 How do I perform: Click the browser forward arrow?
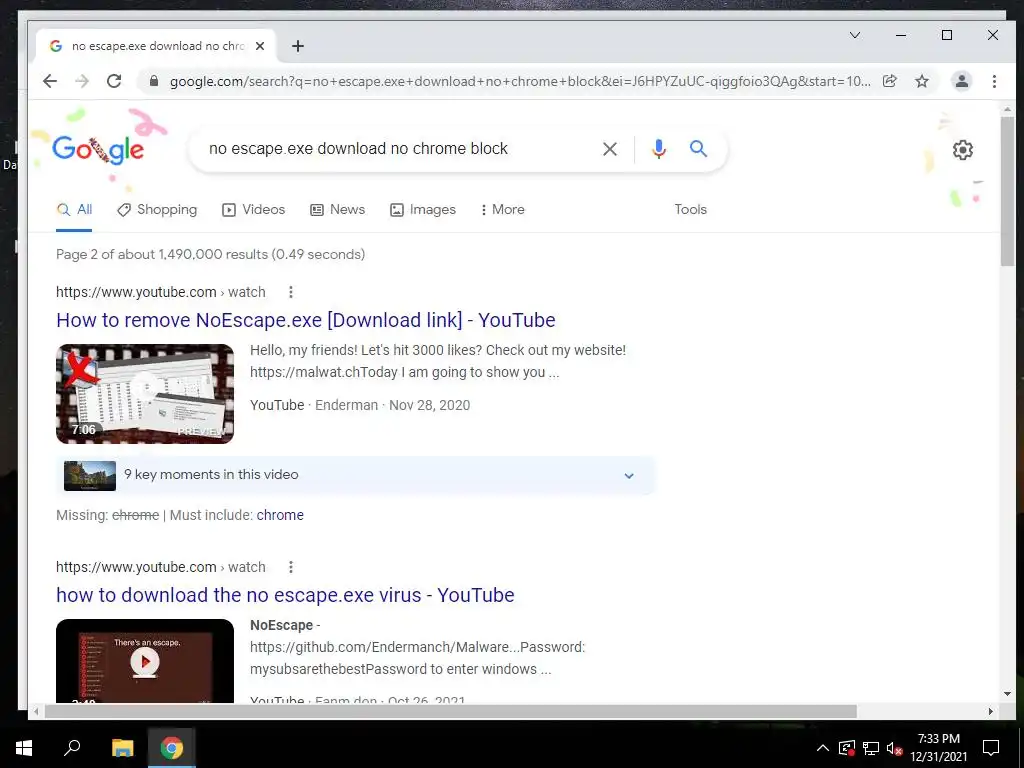coord(82,81)
